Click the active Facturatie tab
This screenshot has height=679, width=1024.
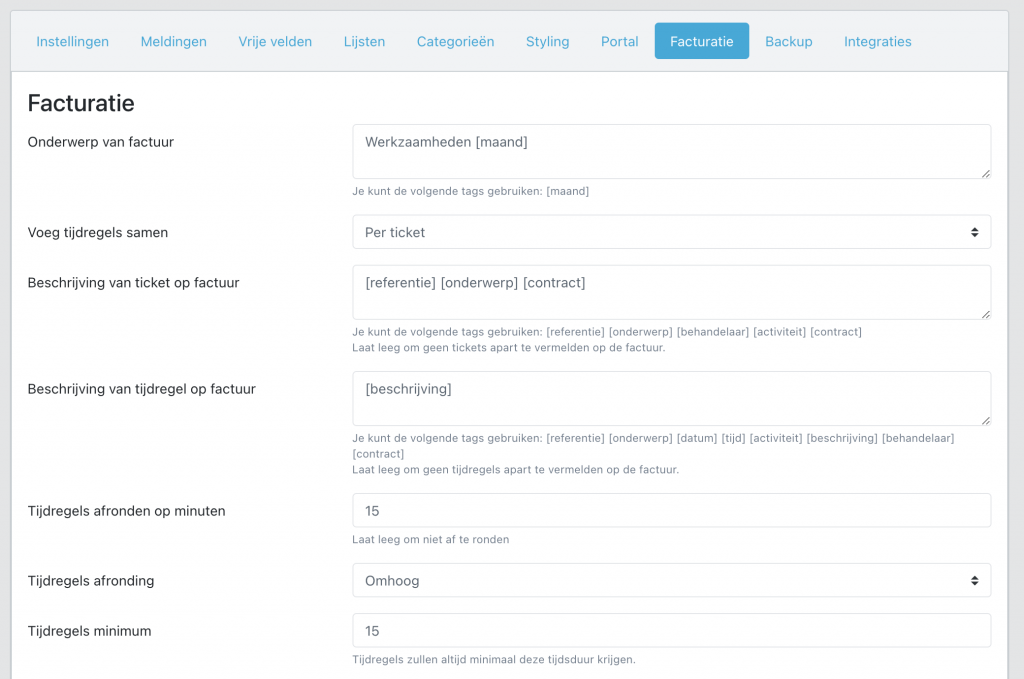[x=701, y=41]
